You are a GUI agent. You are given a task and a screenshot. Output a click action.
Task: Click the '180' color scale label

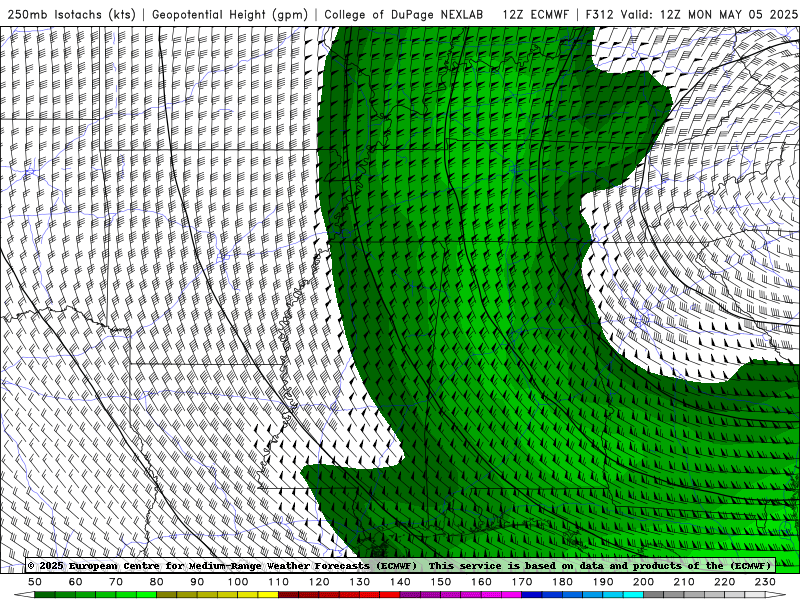coord(562,582)
